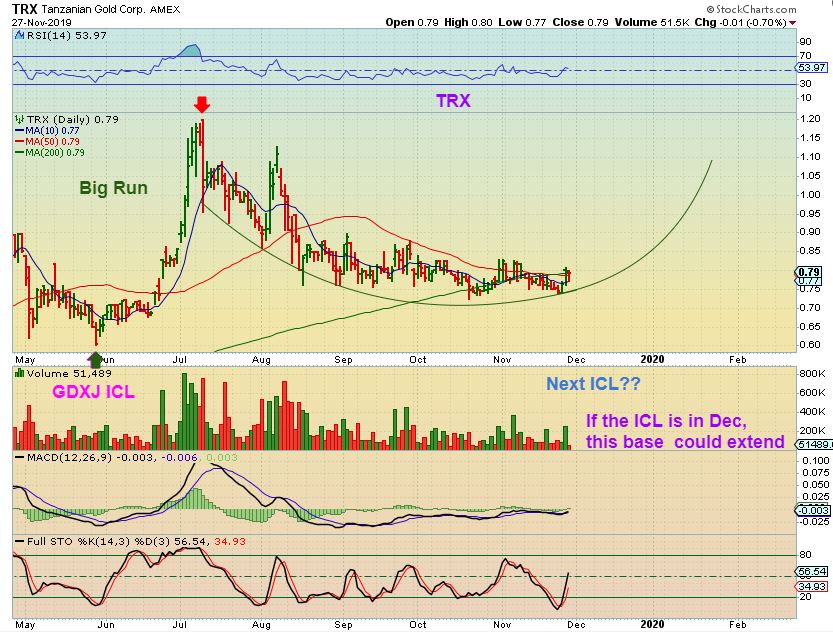
Task: Click the High 0.80 quote value
Action: point(468,22)
